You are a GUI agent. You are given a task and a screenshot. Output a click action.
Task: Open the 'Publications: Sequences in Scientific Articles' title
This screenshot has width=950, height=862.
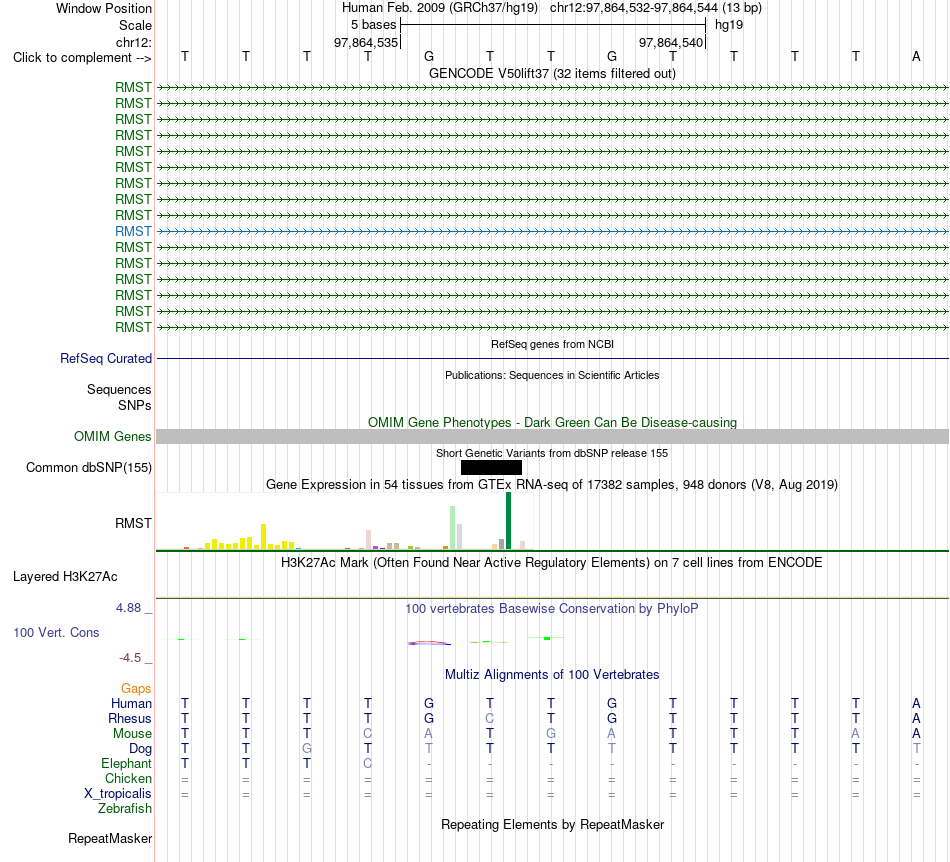click(x=552, y=375)
